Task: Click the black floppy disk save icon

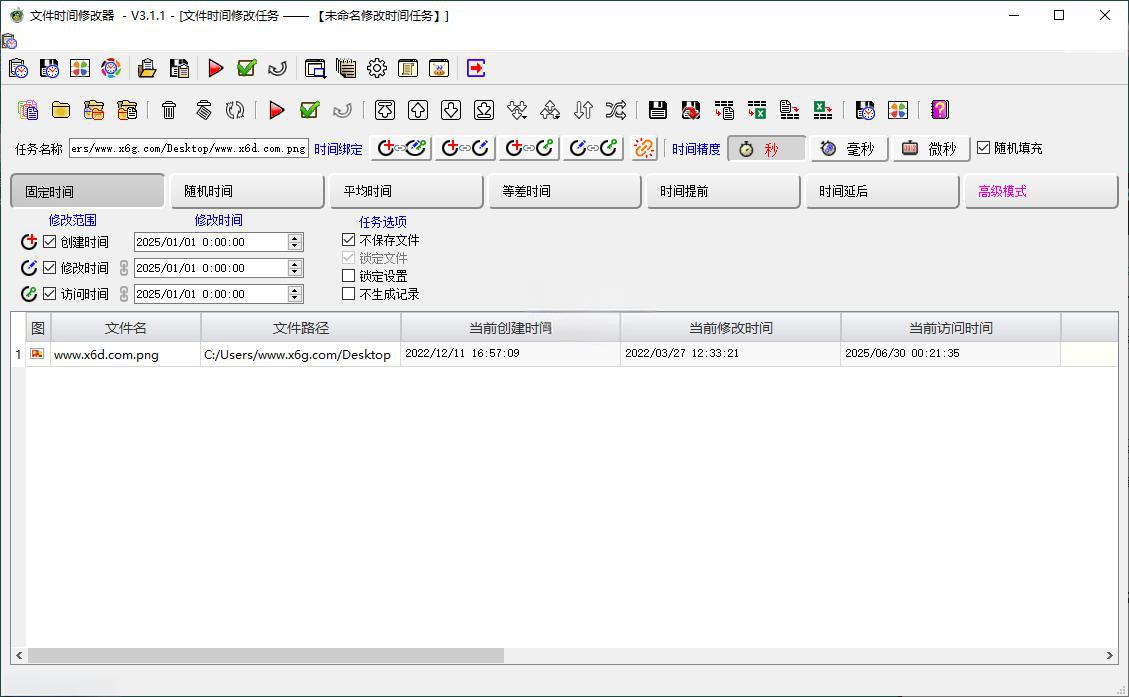Action: (x=657, y=110)
